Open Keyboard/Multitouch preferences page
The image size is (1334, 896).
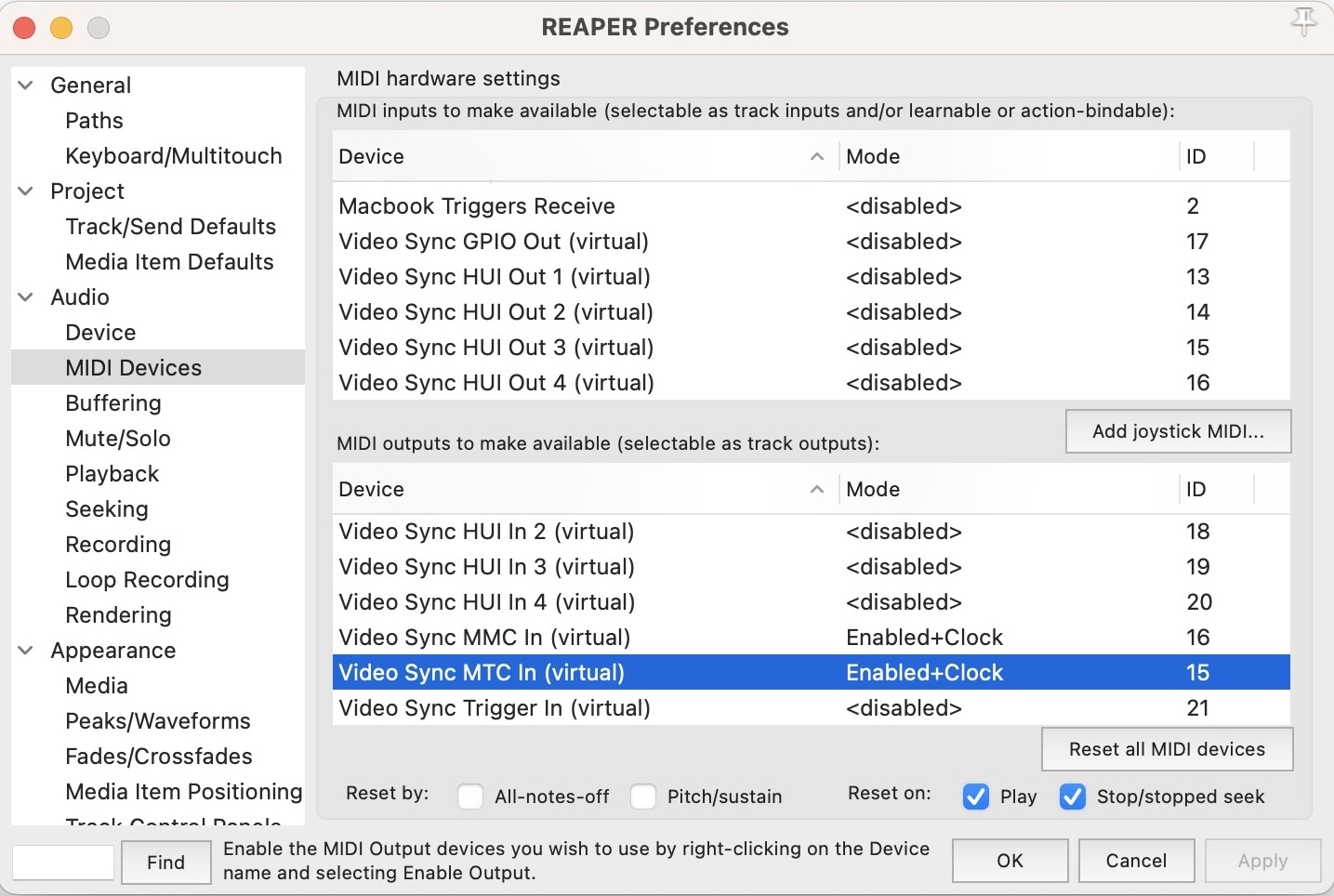[x=174, y=156]
